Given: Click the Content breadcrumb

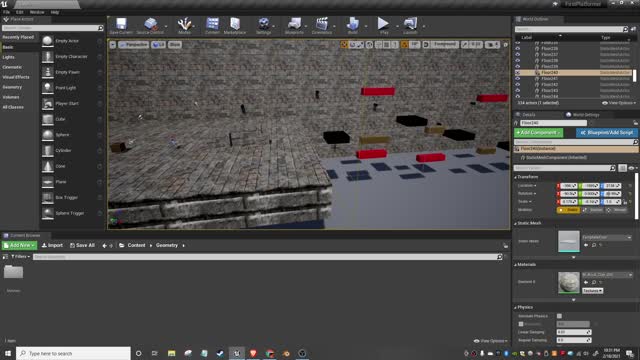Looking at the screenshot, I should click(x=136, y=245).
